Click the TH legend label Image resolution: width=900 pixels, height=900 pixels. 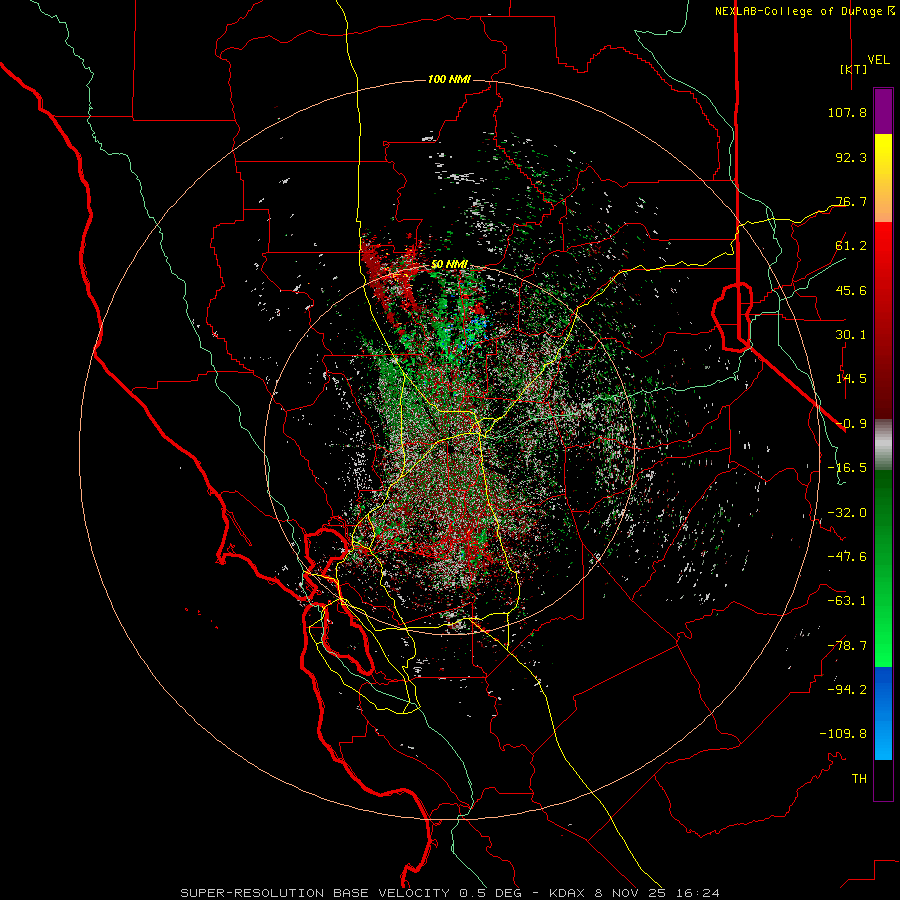point(859,779)
